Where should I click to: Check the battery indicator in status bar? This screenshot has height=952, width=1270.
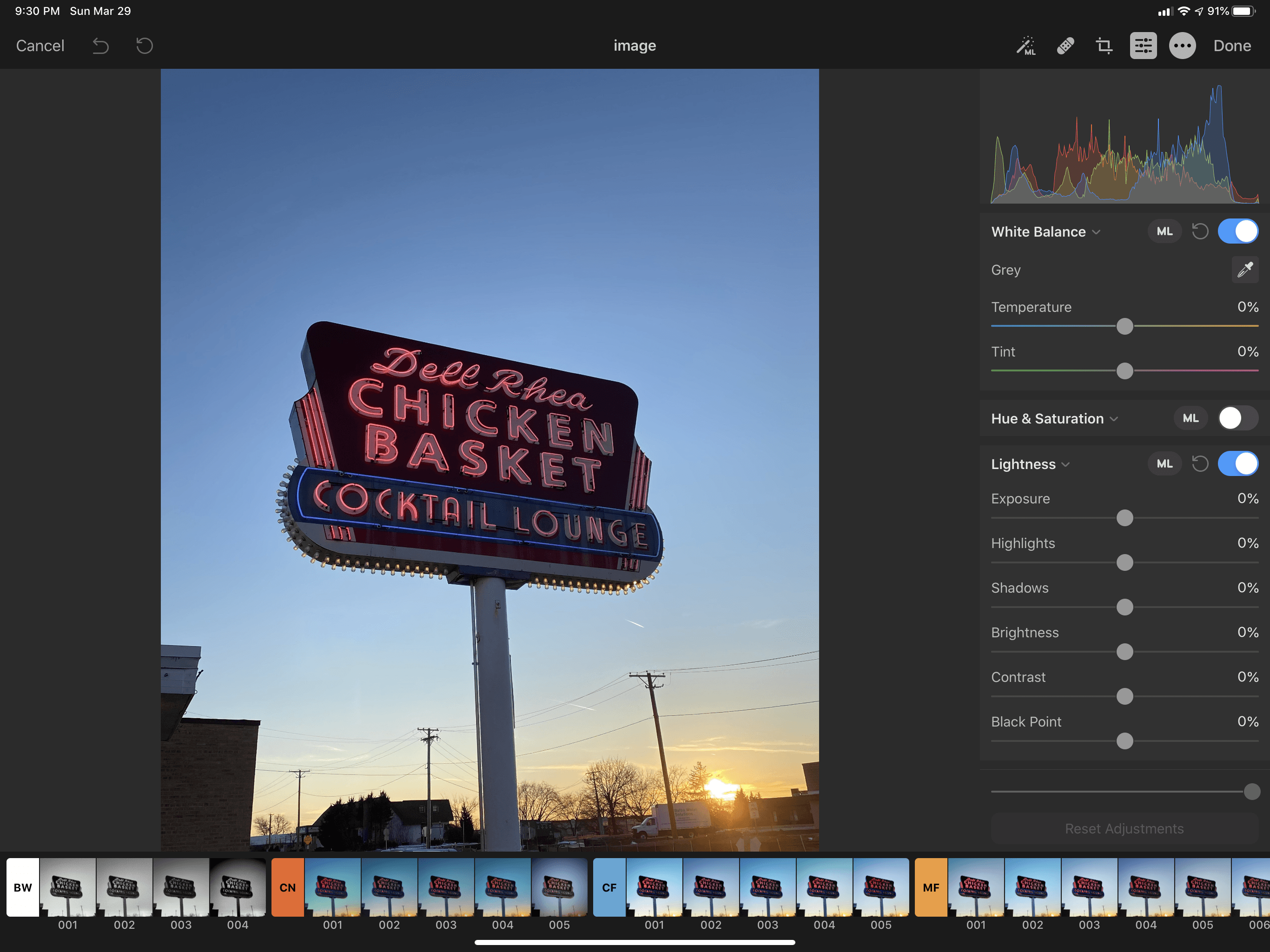[x=1244, y=12]
